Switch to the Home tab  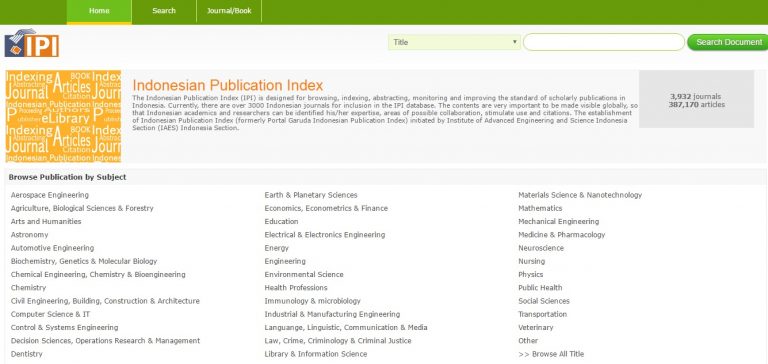(x=99, y=11)
